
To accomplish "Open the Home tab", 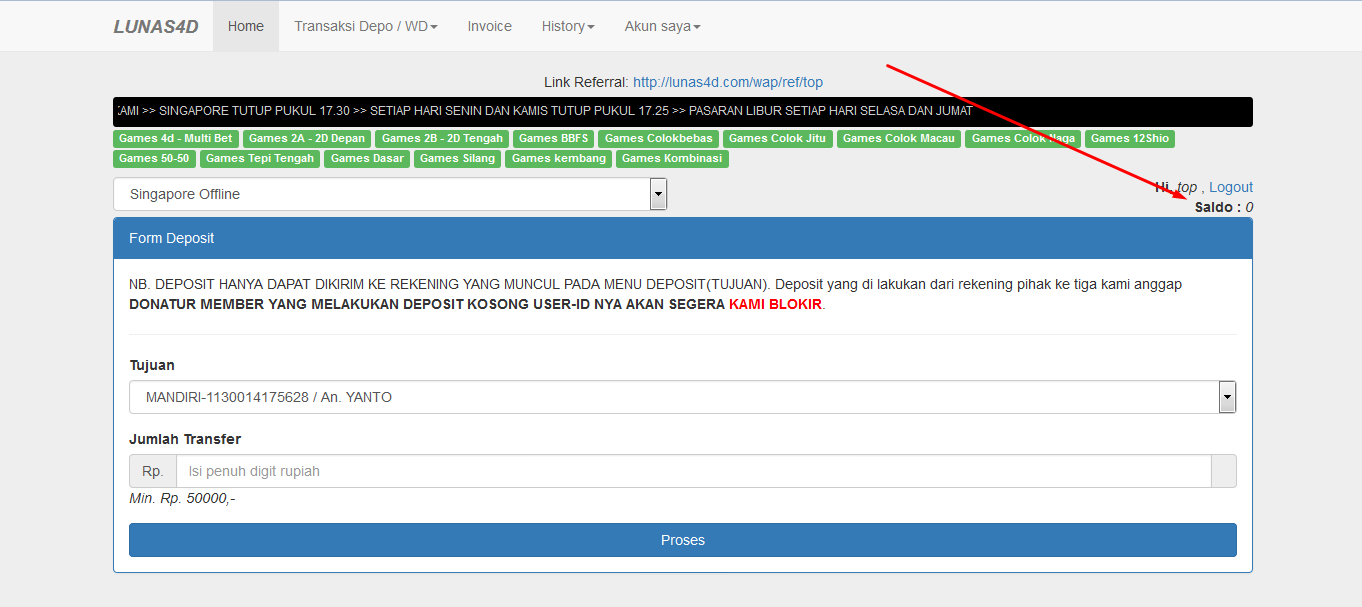I will (245, 27).
